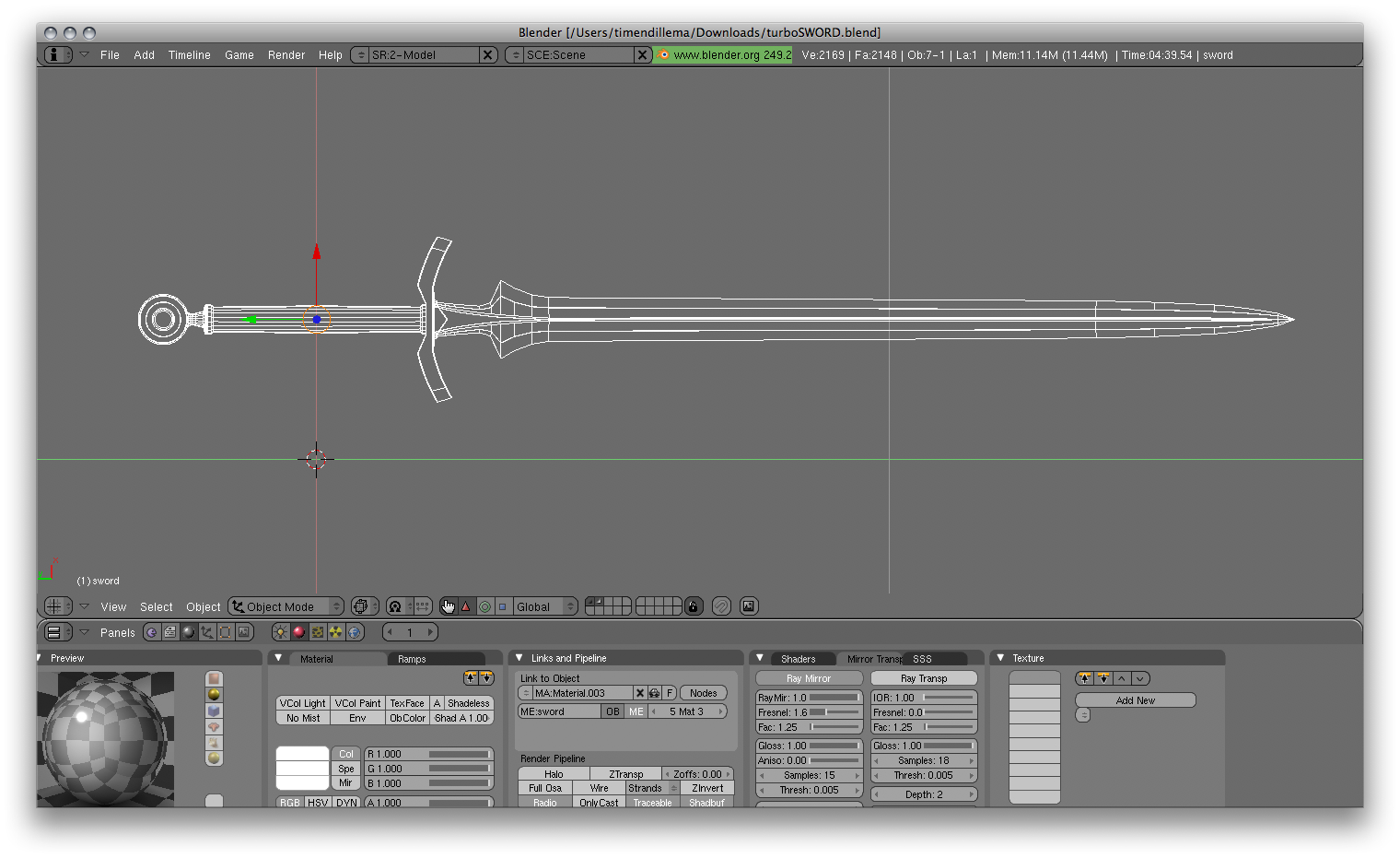
Task: Click the render preview icon at header right
Action: 748,605
